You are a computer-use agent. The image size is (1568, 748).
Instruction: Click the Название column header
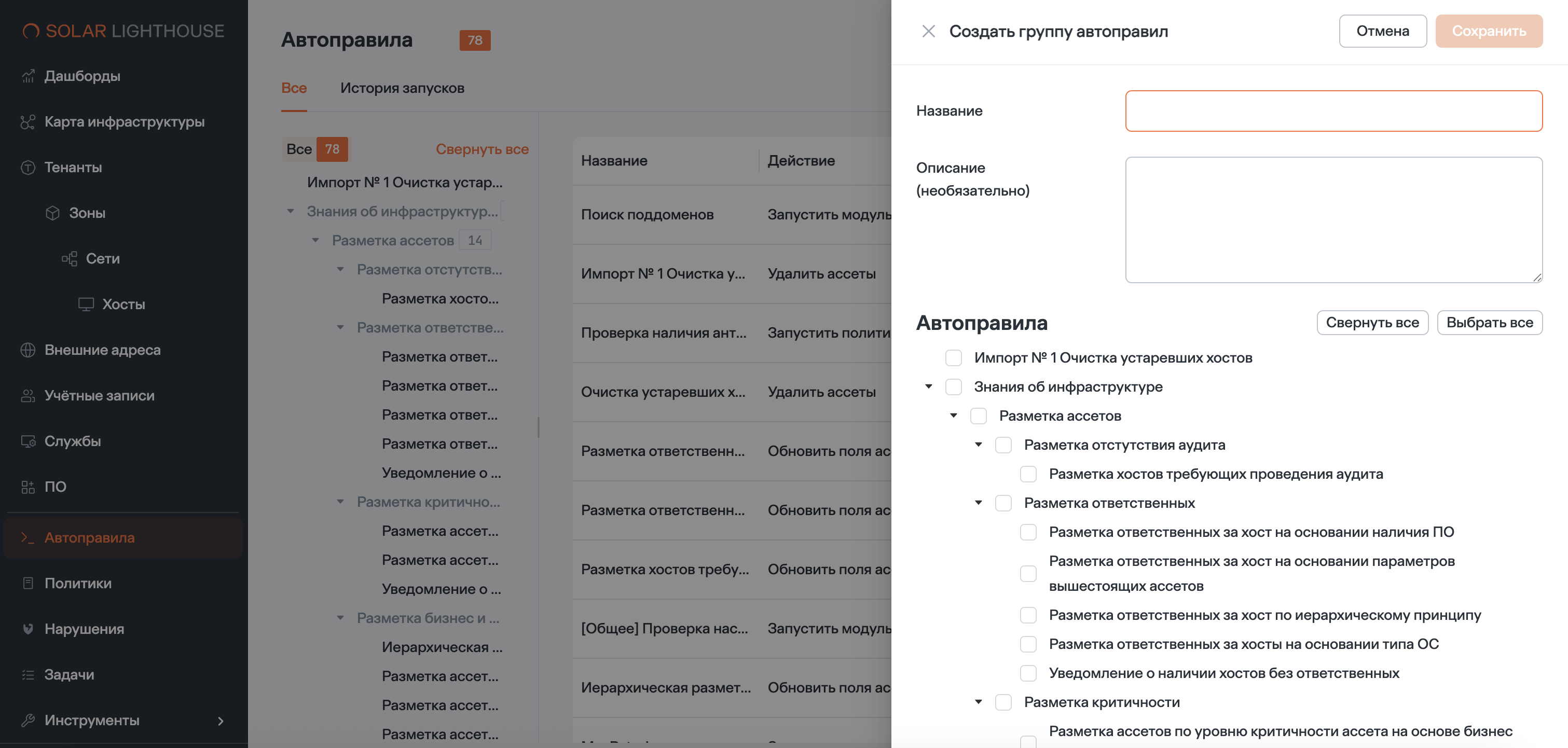614,161
